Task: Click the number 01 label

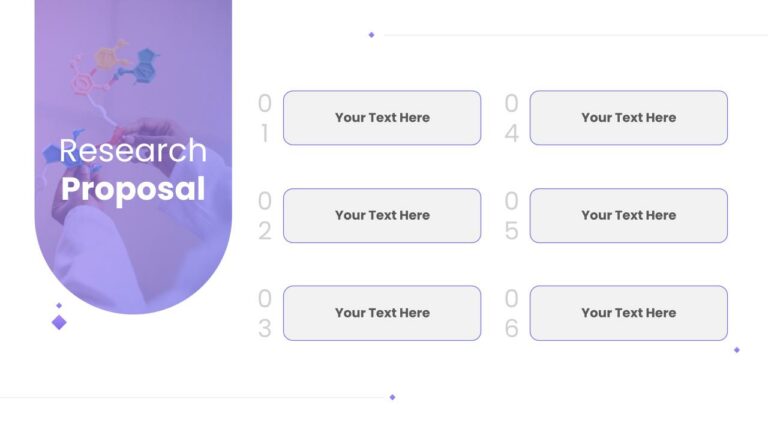Action: (x=264, y=118)
